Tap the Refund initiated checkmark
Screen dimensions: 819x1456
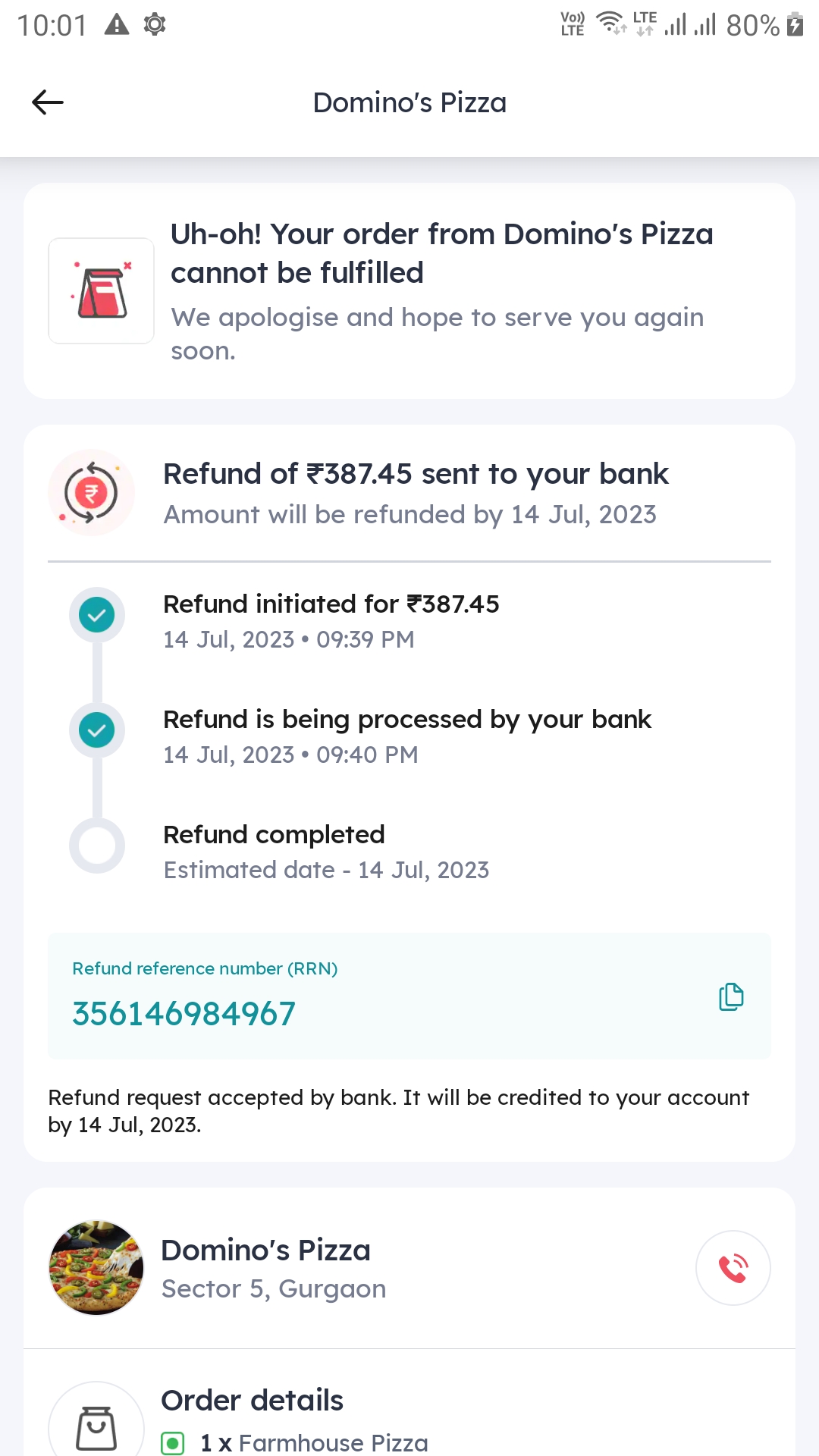pos(96,615)
